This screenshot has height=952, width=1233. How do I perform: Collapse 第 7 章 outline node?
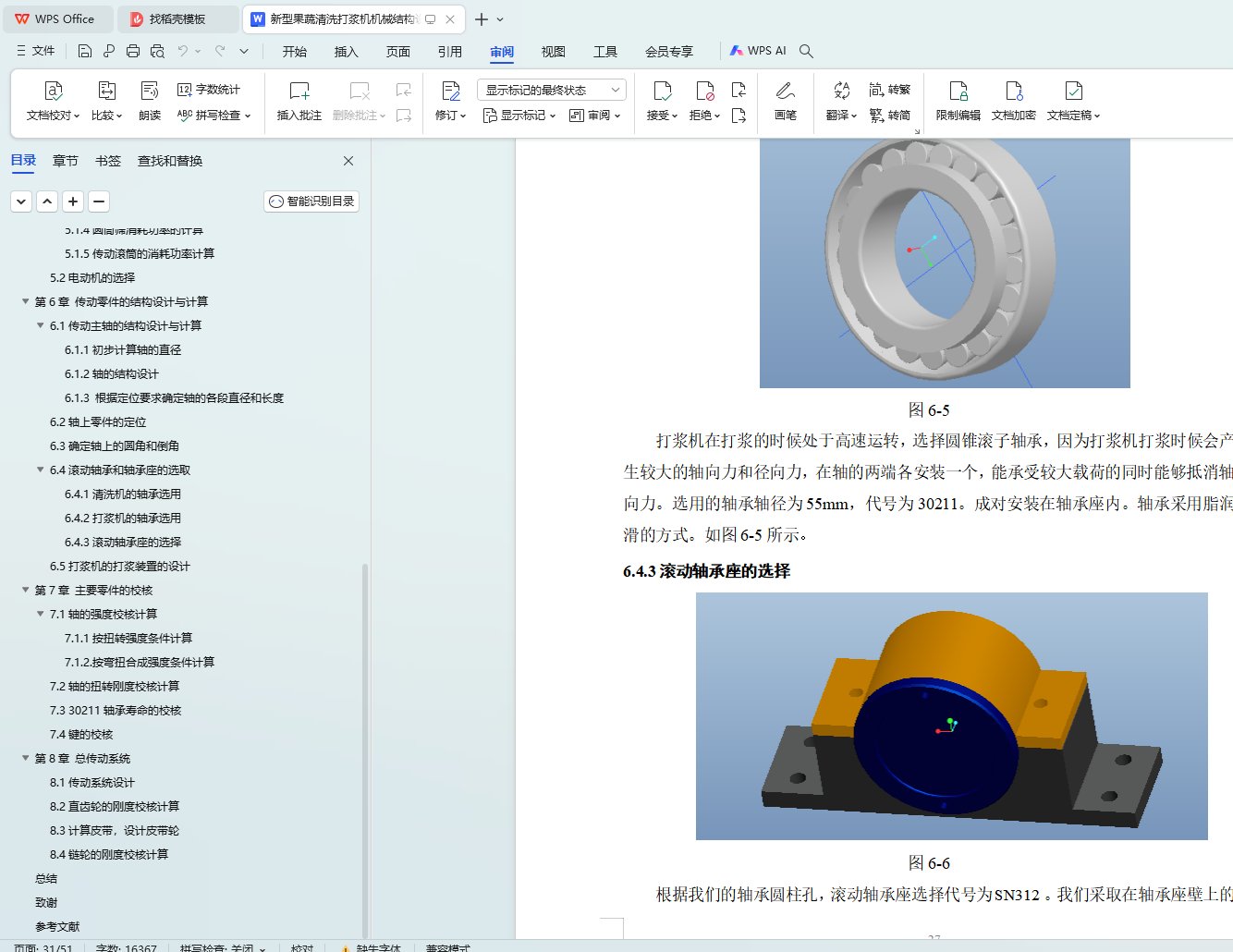[x=26, y=590]
